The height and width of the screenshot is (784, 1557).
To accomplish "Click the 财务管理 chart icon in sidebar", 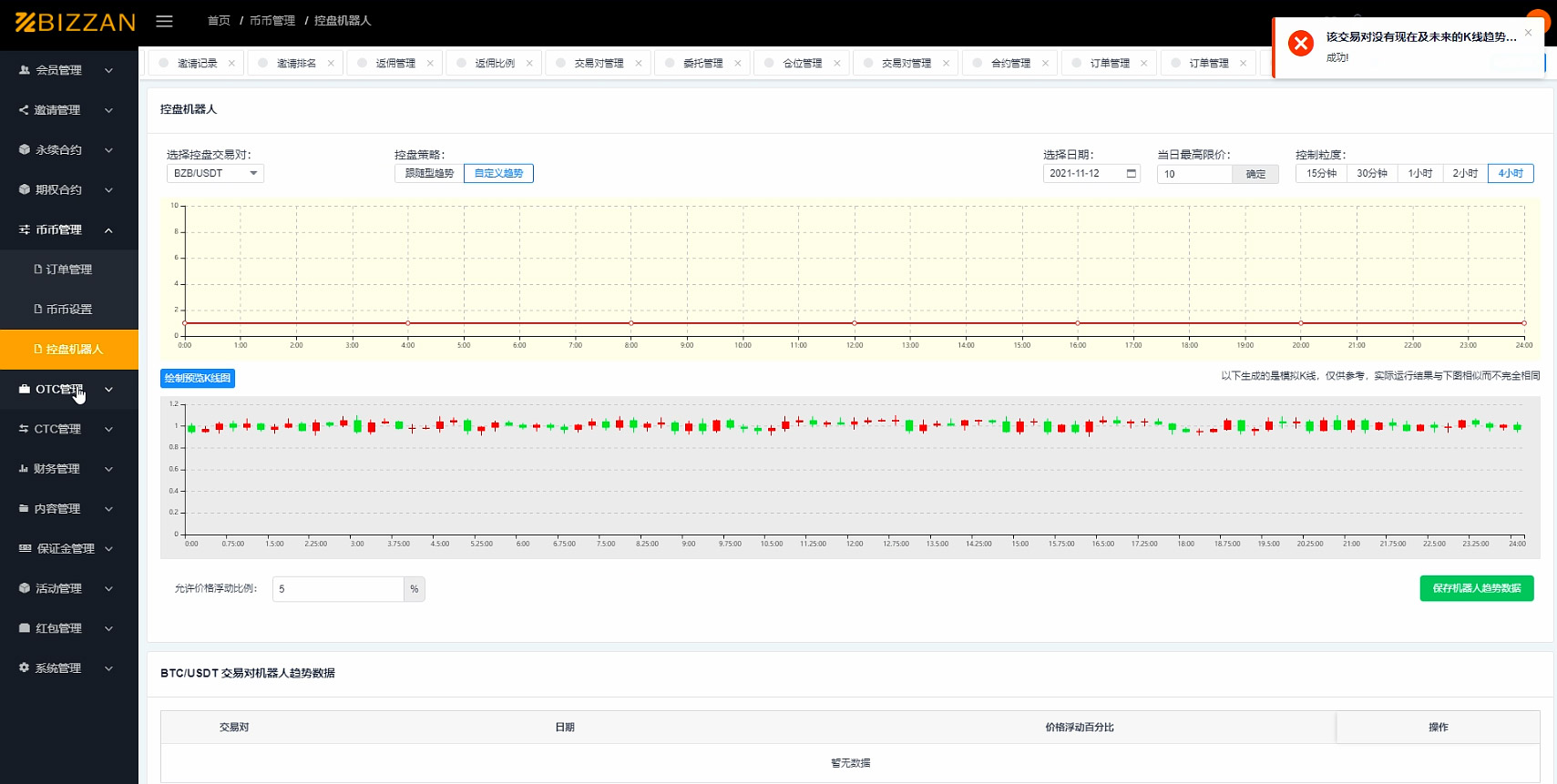I will pos(24,469).
